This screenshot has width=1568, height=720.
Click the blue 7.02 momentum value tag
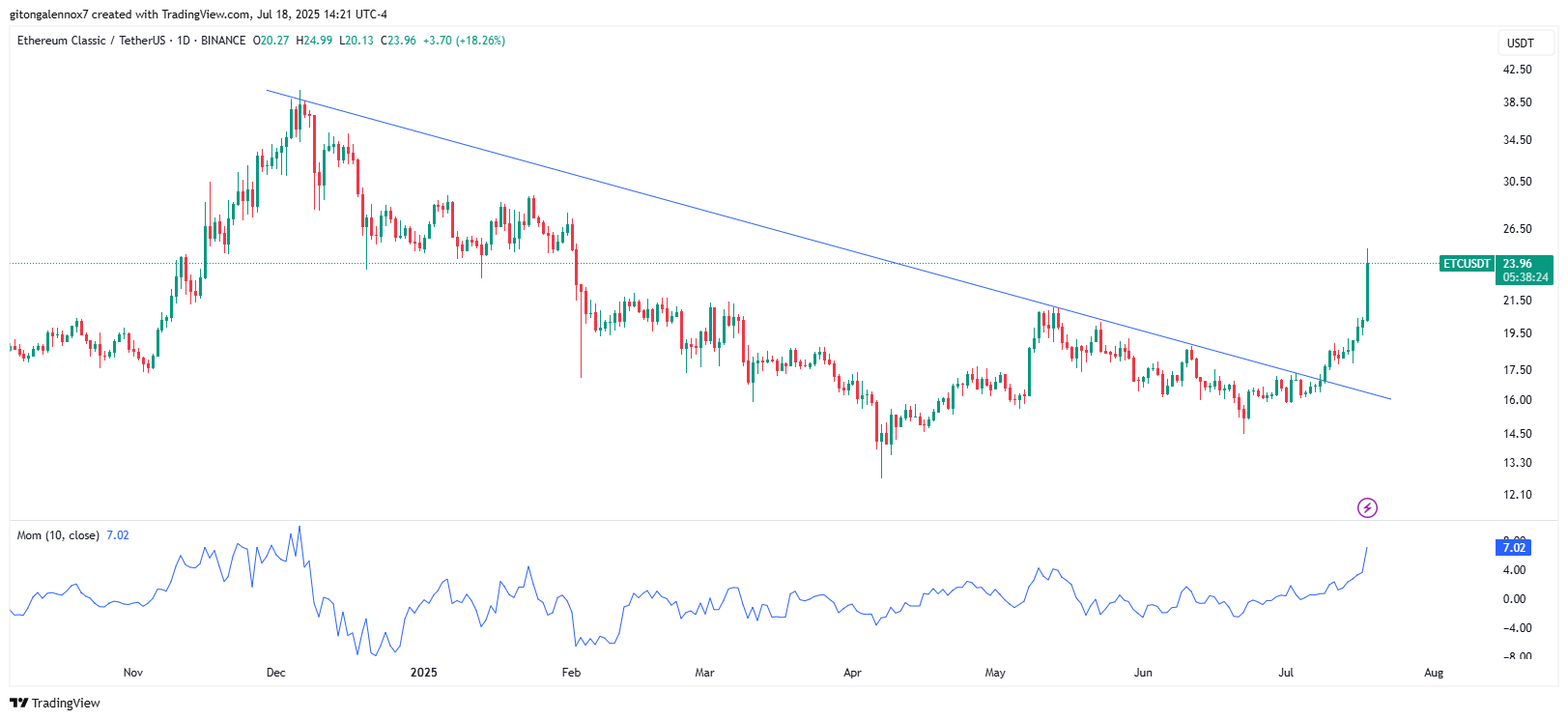coord(1514,548)
